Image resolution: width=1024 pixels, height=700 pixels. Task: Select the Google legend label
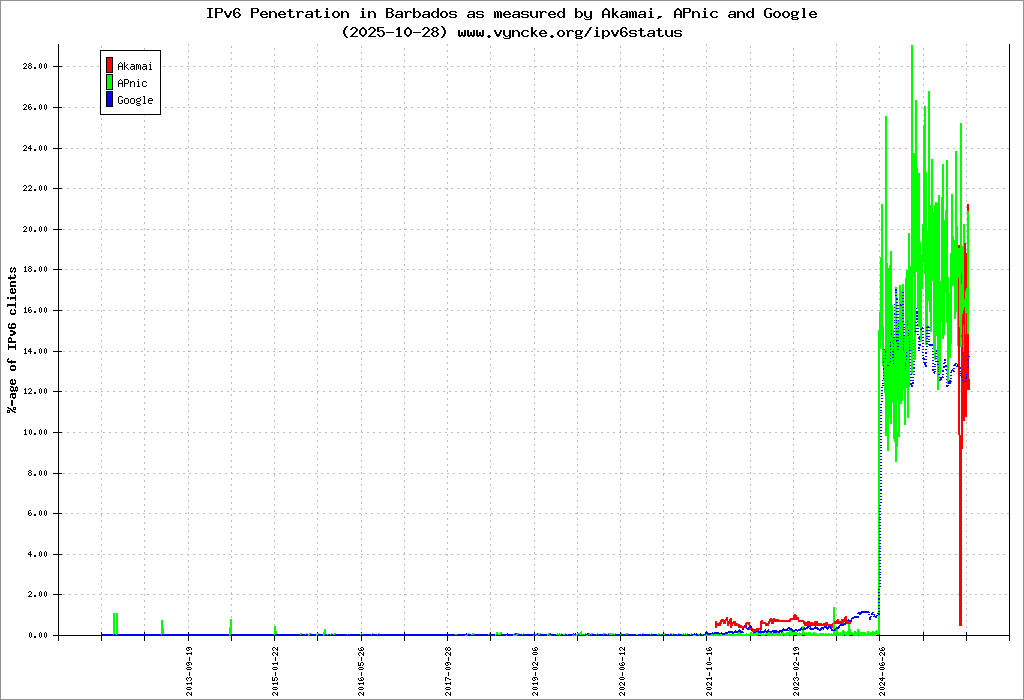(x=135, y=100)
